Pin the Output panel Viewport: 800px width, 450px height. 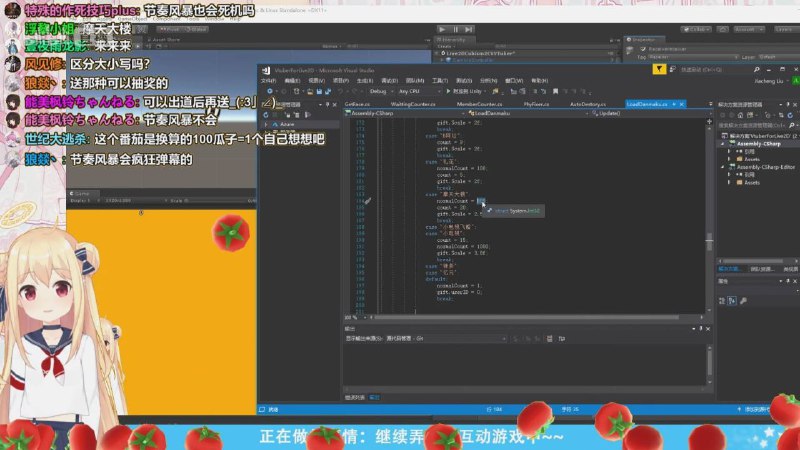[701, 329]
